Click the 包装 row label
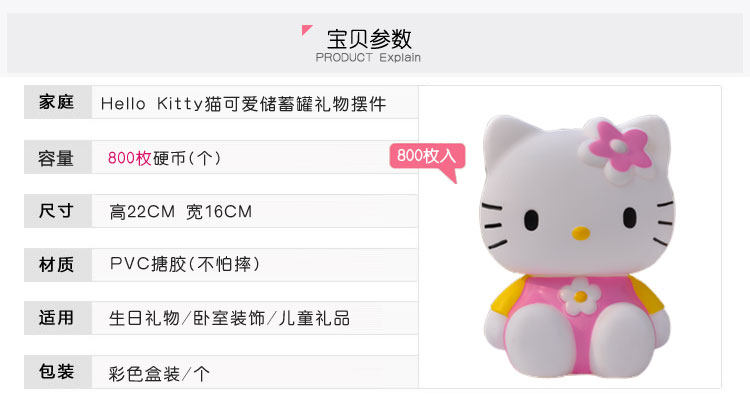This screenshot has height=402, width=750. 56,371
